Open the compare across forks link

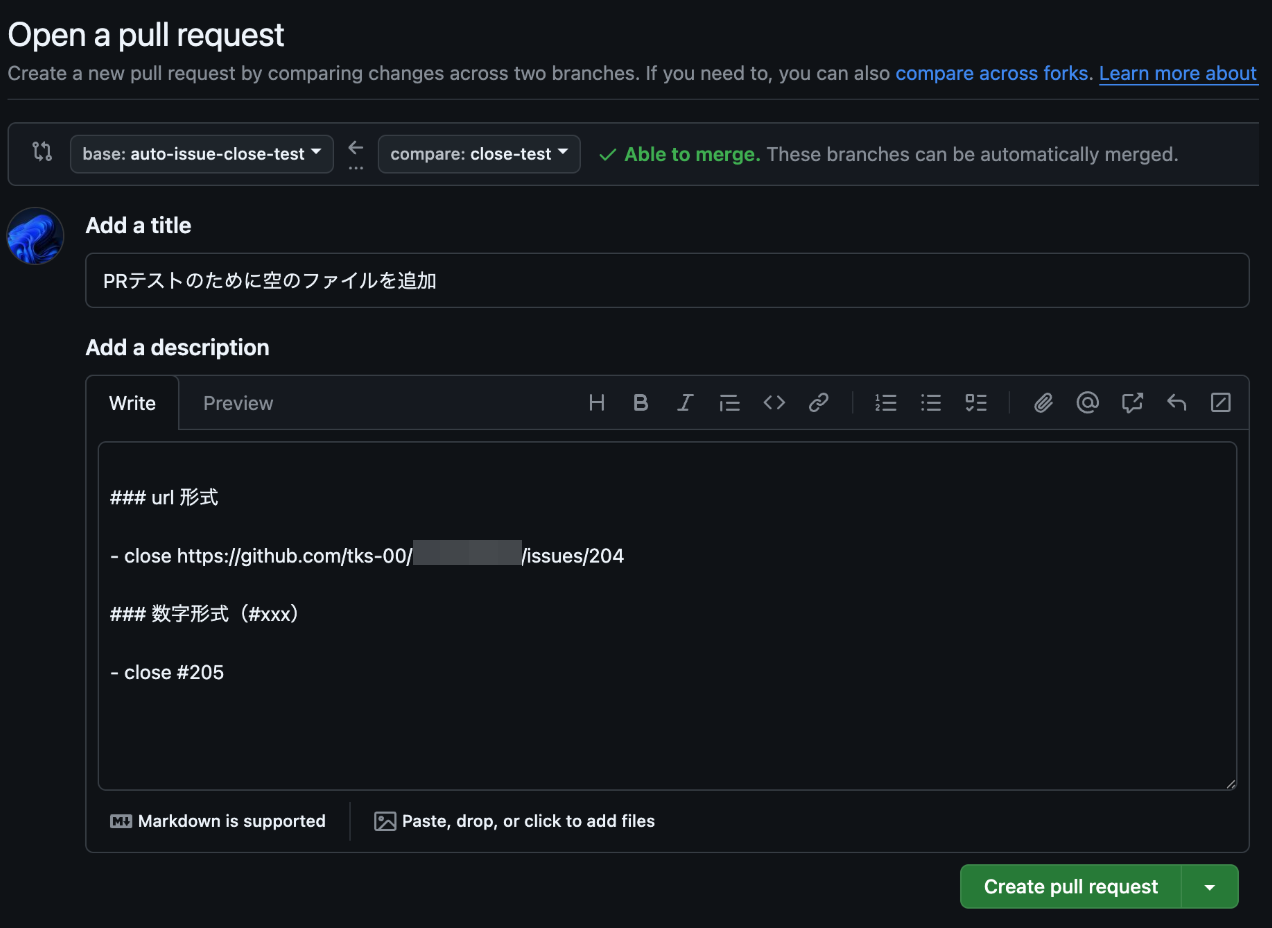(991, 72)
